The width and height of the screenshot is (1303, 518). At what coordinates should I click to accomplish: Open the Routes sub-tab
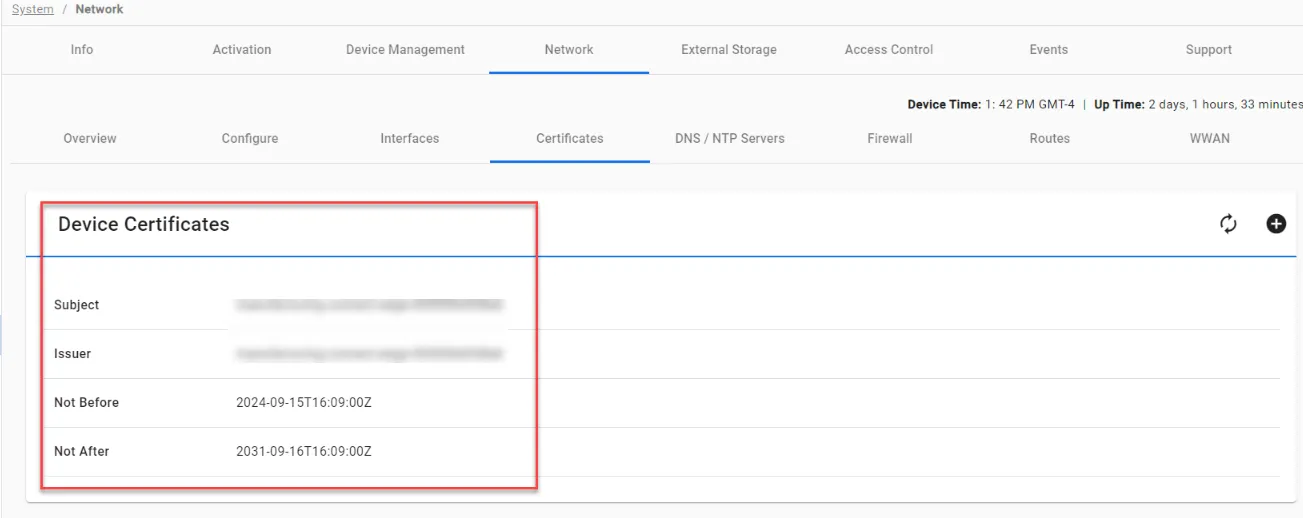1050,138
